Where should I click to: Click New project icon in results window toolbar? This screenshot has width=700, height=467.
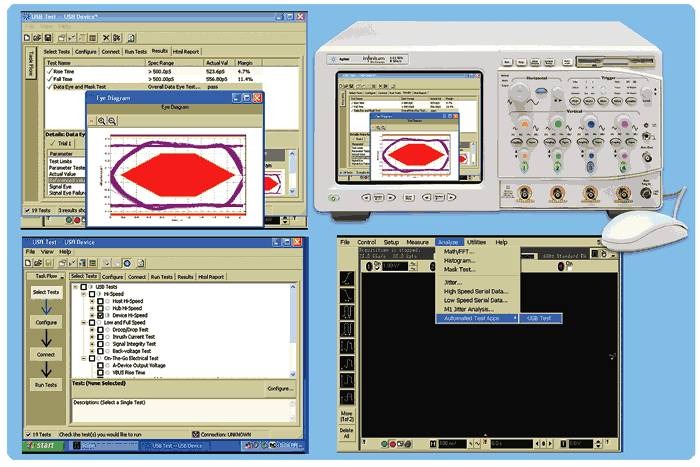point(28,38)
